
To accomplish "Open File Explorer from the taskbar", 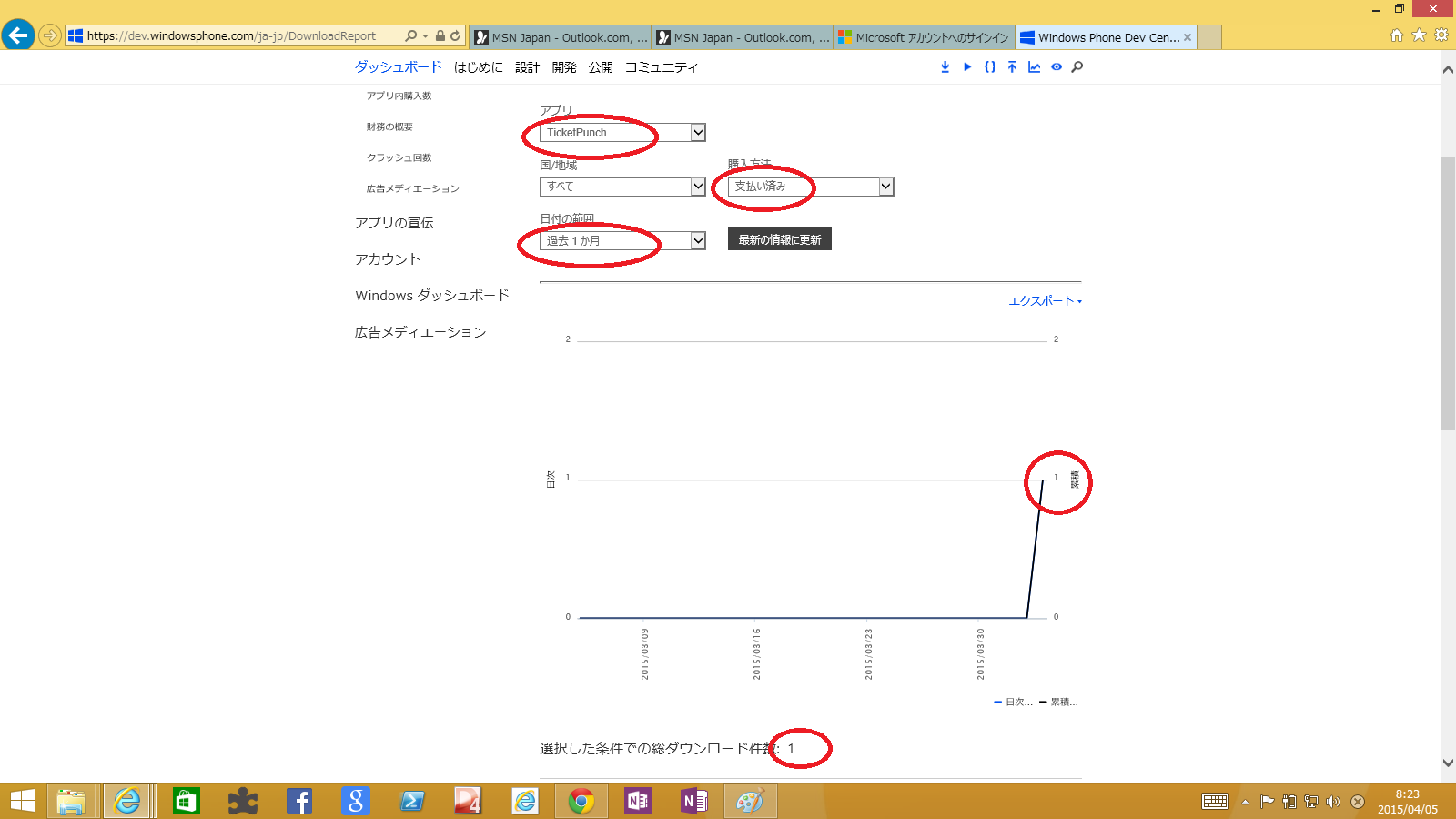I will 71,801.
